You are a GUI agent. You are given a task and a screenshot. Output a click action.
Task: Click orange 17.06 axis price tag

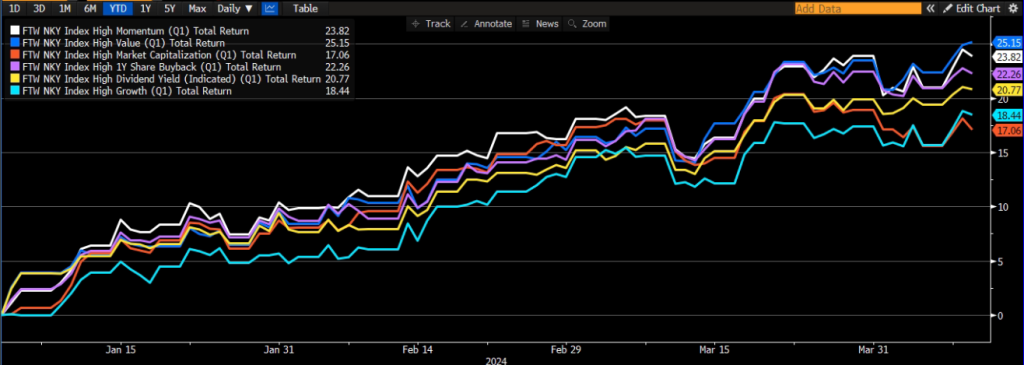[1008, 131]
